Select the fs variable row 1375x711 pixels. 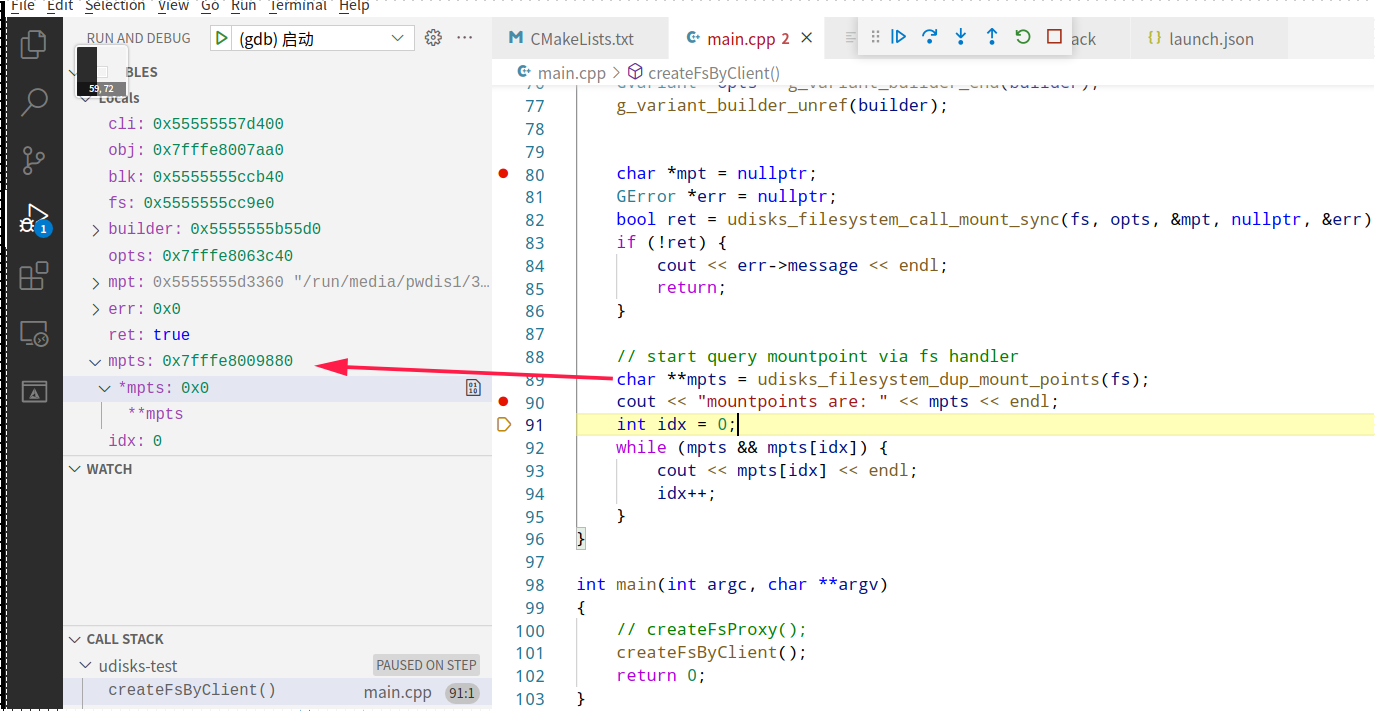pos(277,203)
